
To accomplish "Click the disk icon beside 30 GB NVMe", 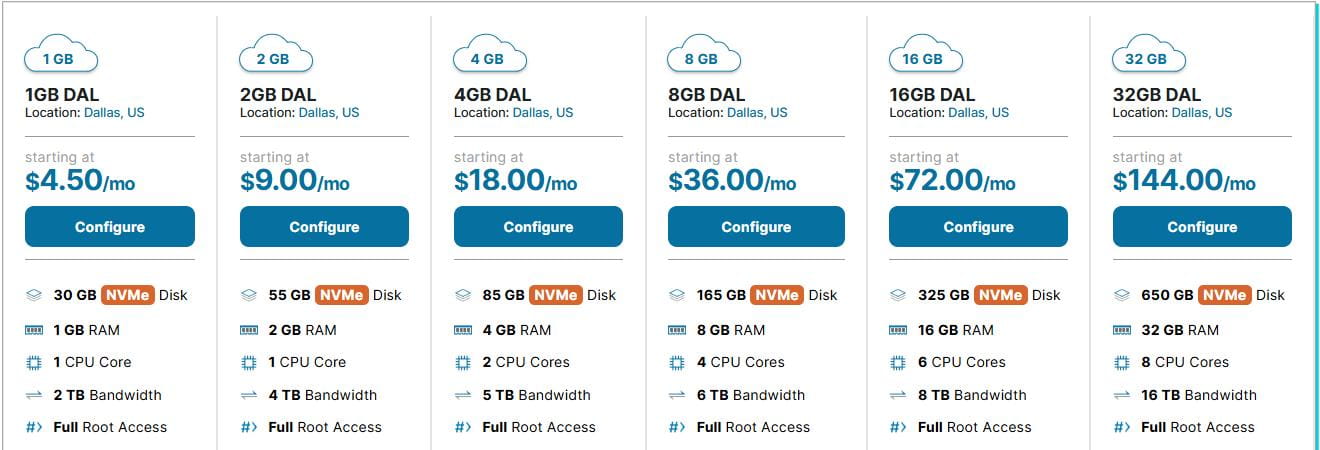I will click(33, 295).
